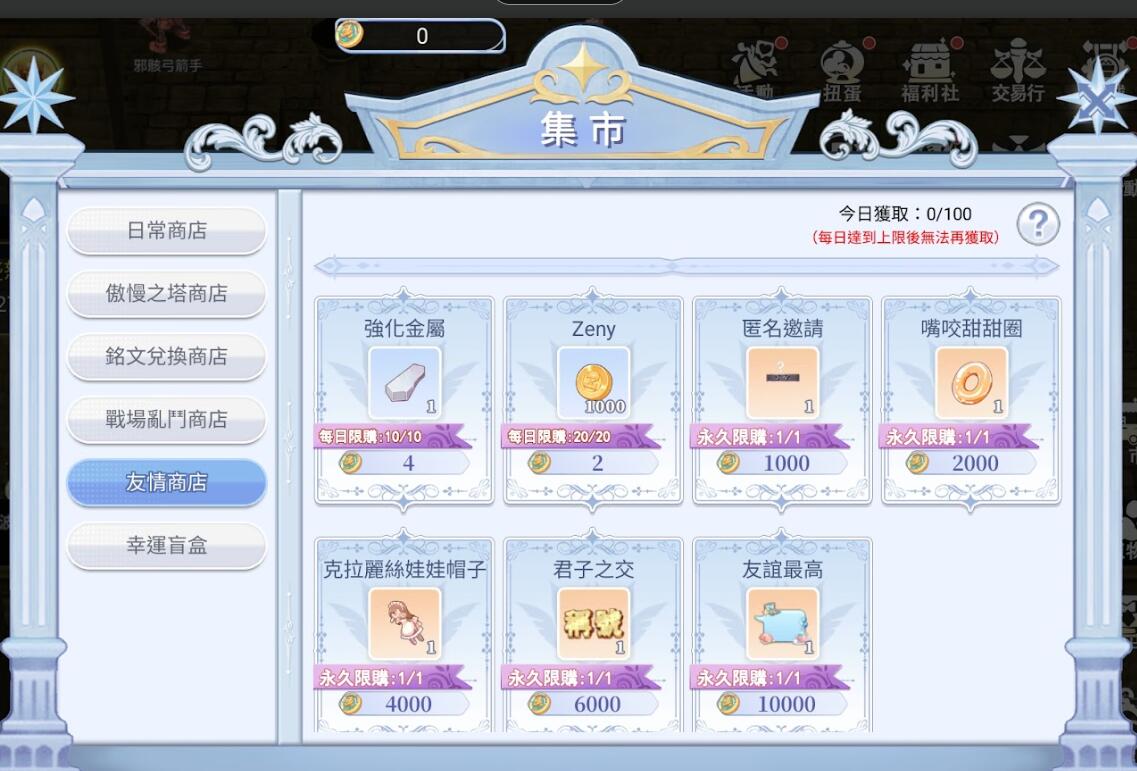Open the 戰場亂鬥商店 tab
This screenshot has height=771, width=1137.
point(167,419)
